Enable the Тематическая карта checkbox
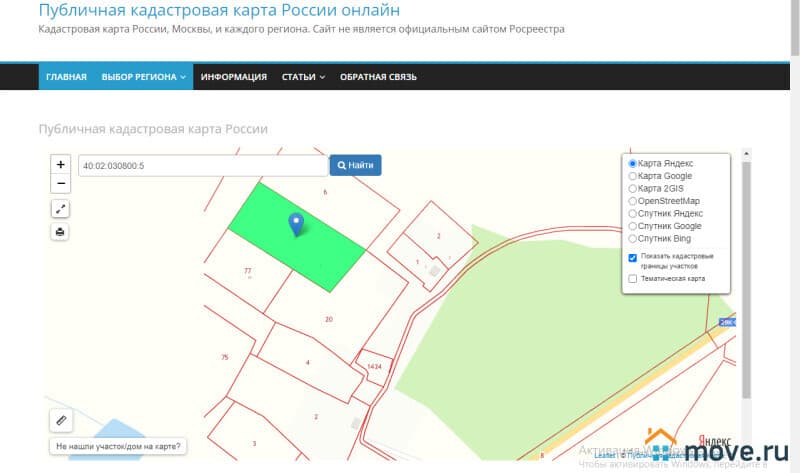This screenshot has width=800, height=473. pyautogui.click(x=633, y=279)
